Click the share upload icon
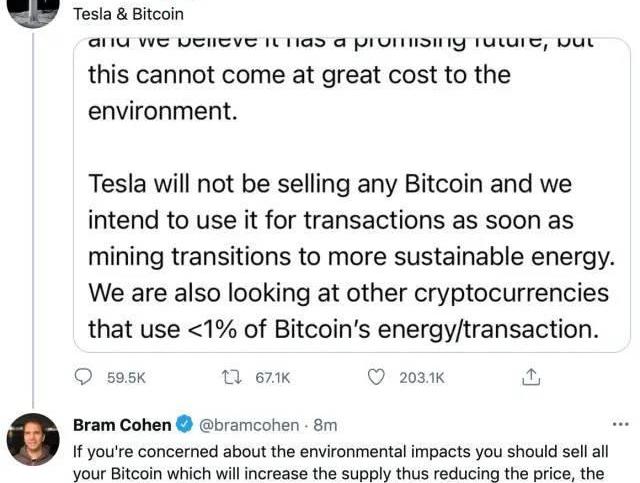 531,378
